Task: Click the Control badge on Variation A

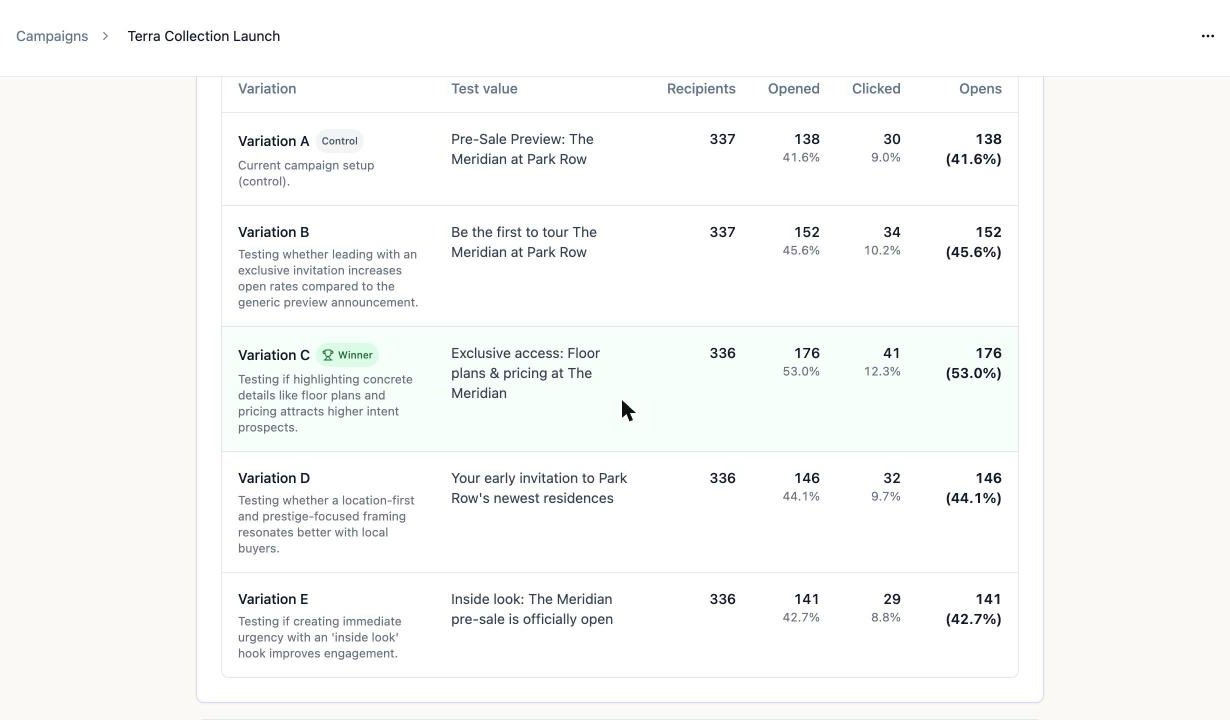Action: point(339,141)
